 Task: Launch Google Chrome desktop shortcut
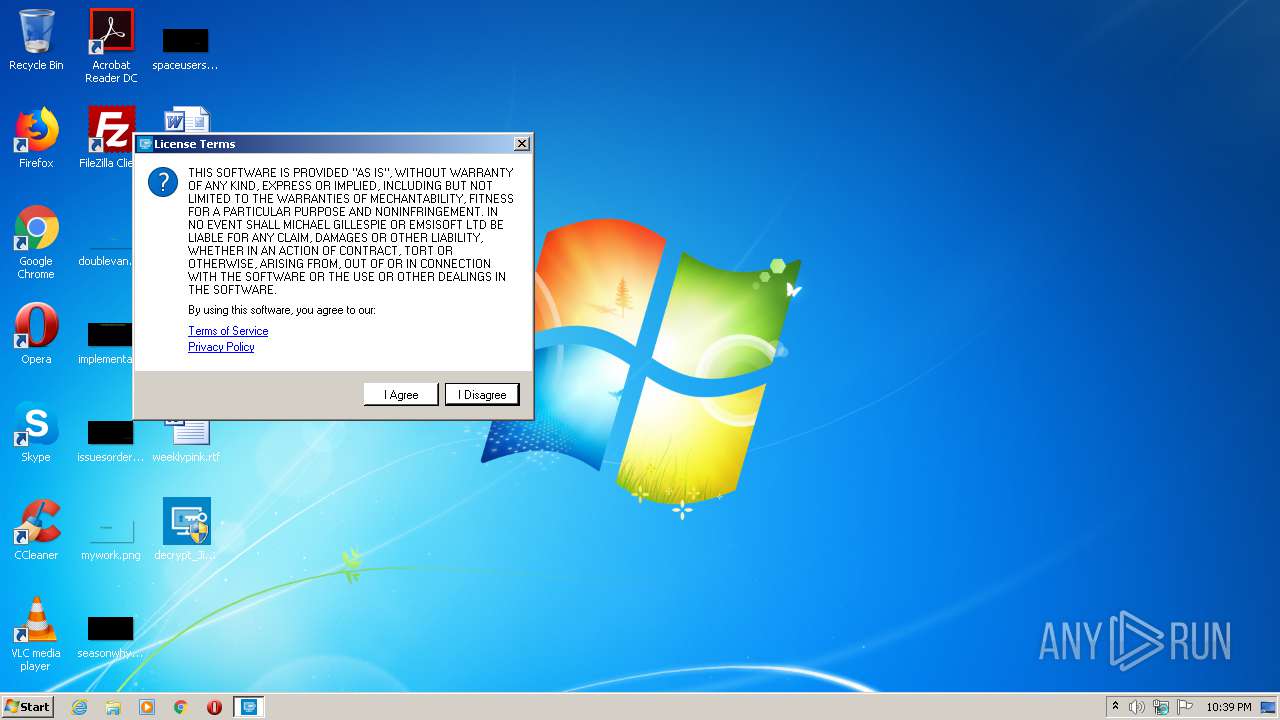pos(36,242)
